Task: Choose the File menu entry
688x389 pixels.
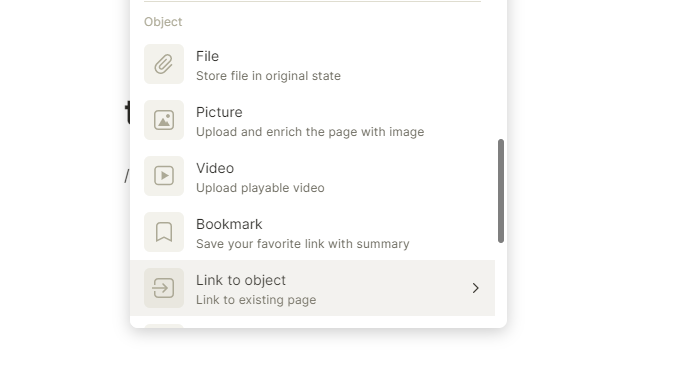Action: point(312,64)
